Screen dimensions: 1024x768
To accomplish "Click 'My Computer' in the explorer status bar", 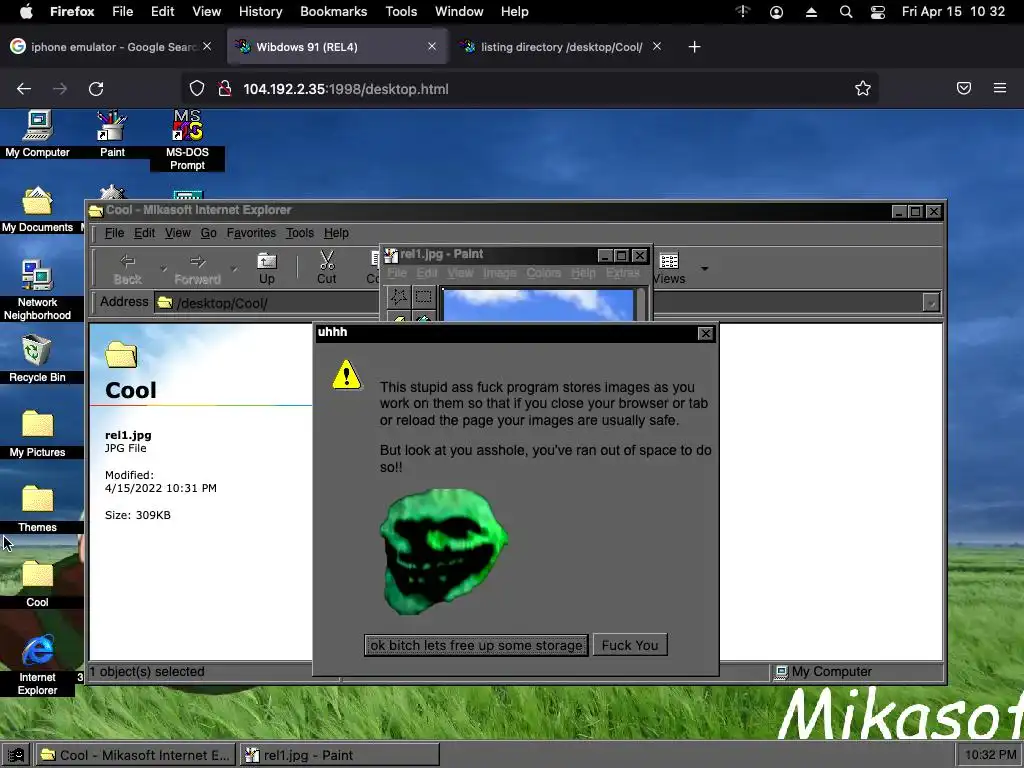I will (x=831, y=671).
